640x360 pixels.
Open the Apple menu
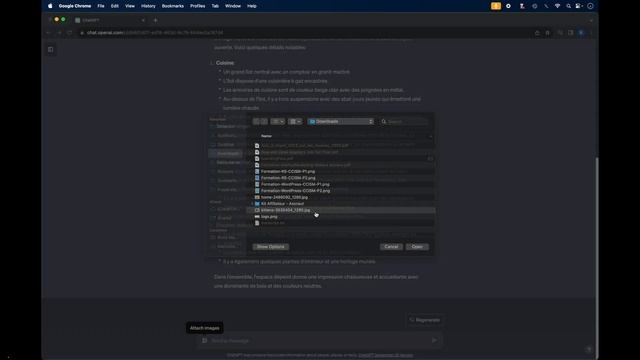click(x=50, y=6)
